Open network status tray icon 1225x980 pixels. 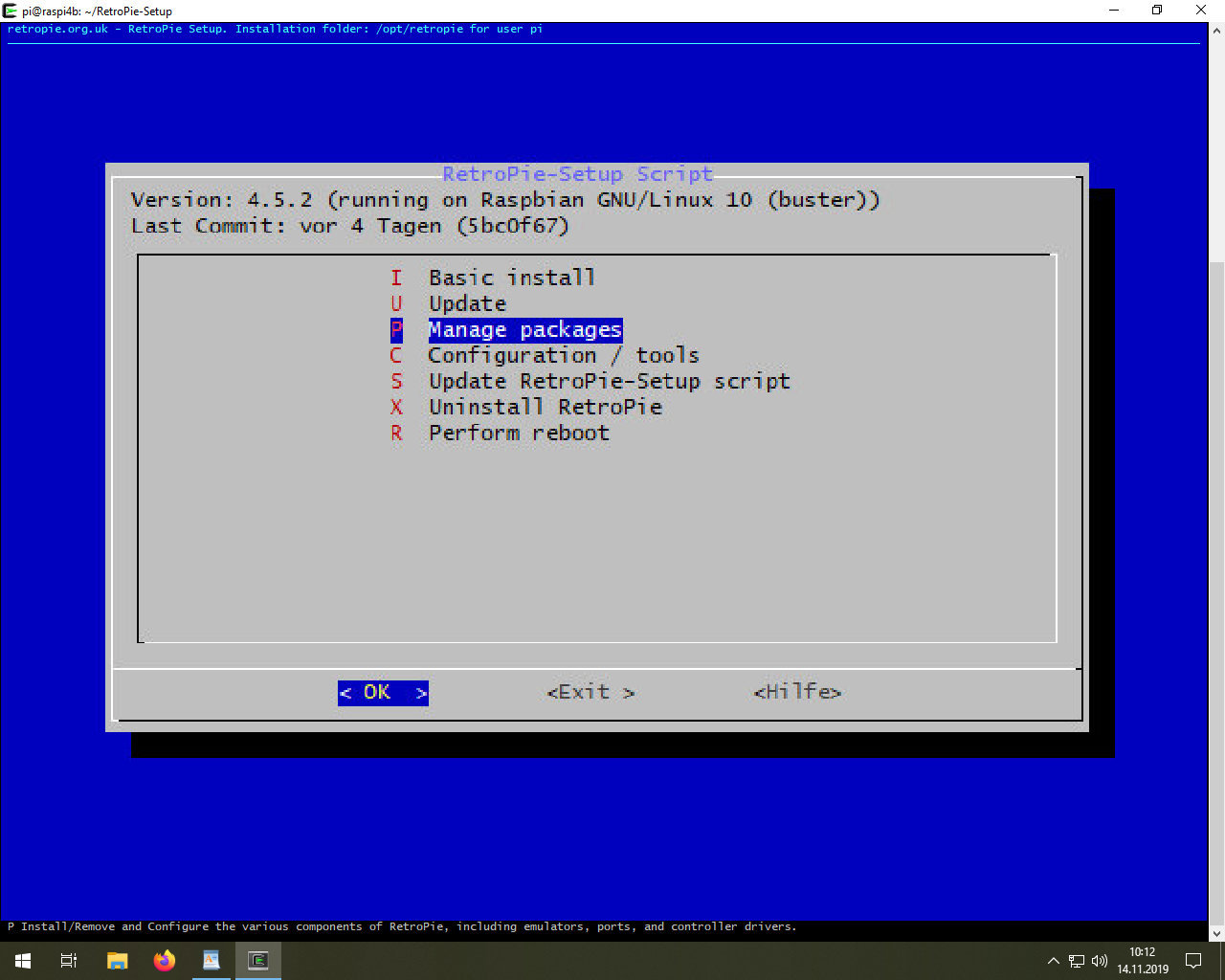tap(1077, 960)
